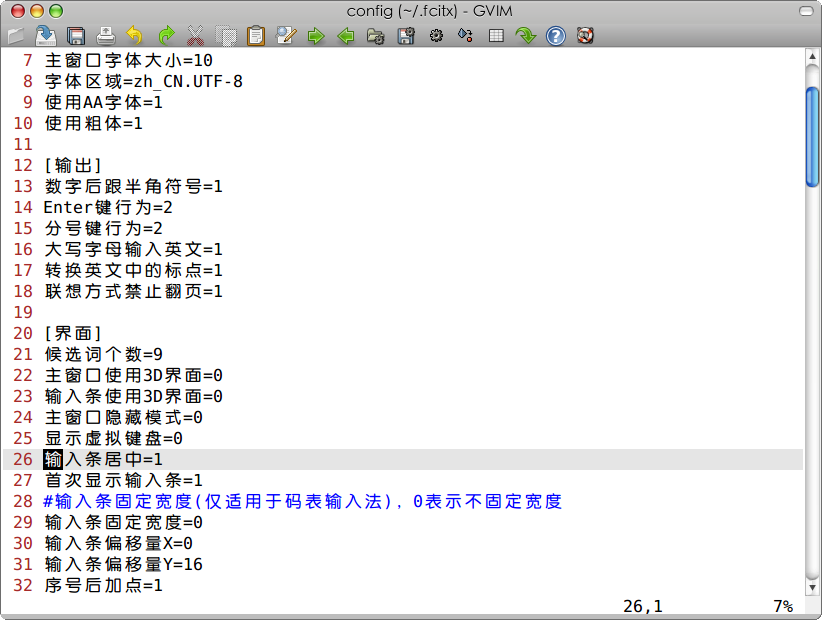
Task: Click line 25 '显示虚拟键盘=0'
Action: tap(113, 438)
